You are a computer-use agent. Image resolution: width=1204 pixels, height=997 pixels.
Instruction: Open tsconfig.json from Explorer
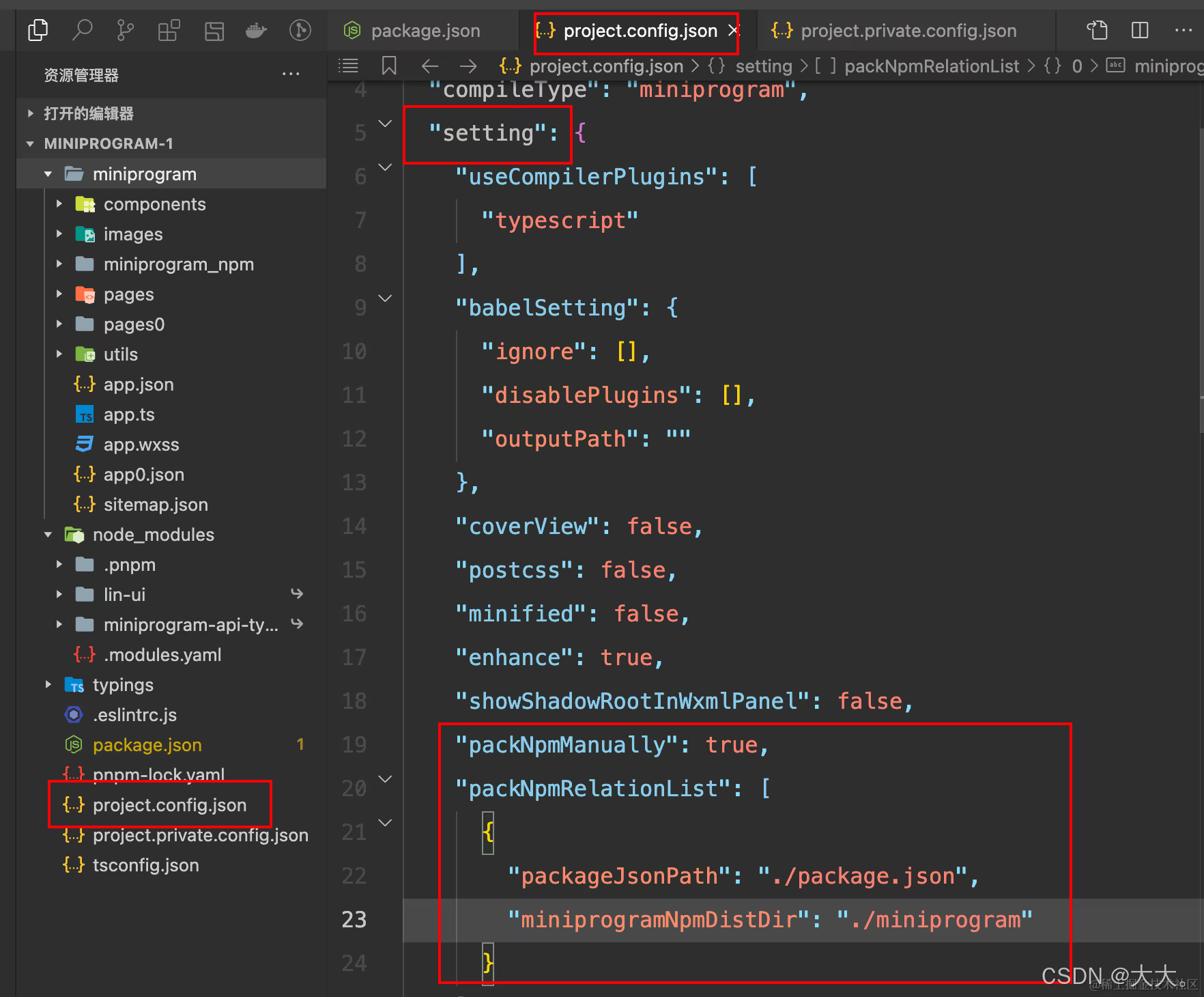[x=145, y=865]
